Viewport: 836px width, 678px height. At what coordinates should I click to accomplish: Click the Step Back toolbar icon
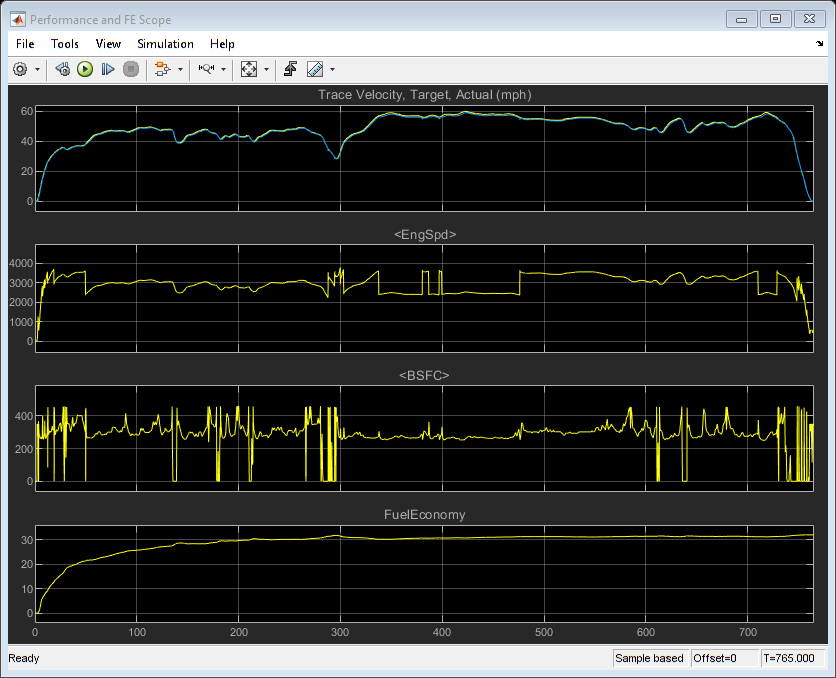point(62,69)
